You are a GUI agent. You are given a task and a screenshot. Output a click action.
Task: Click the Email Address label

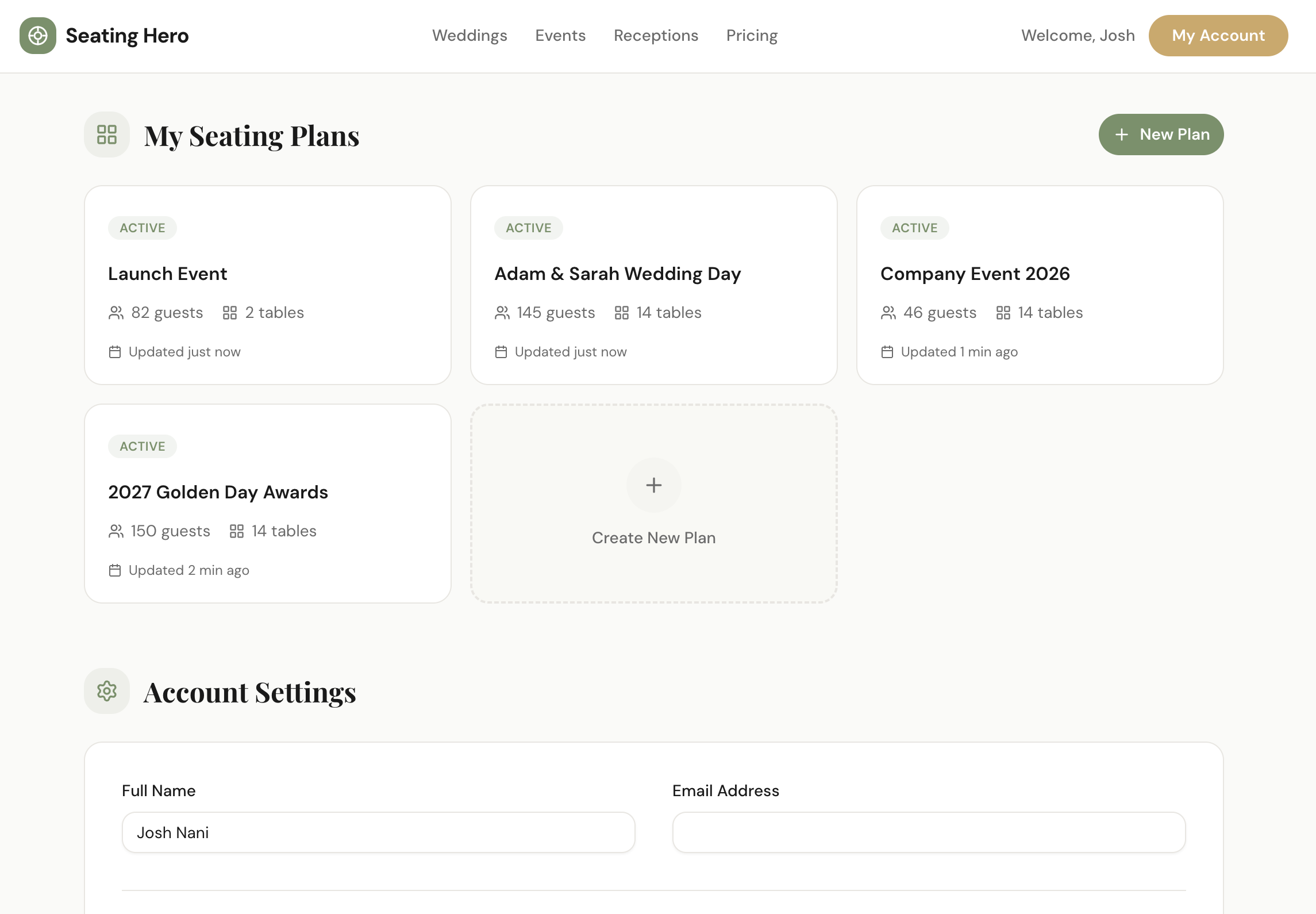(x=726, y=791)
